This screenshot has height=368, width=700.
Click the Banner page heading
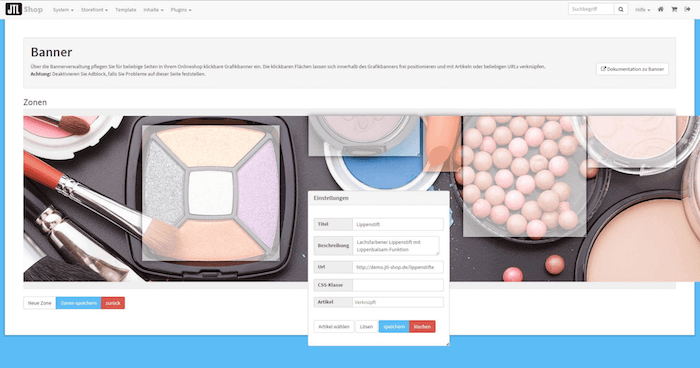(51, 52)
